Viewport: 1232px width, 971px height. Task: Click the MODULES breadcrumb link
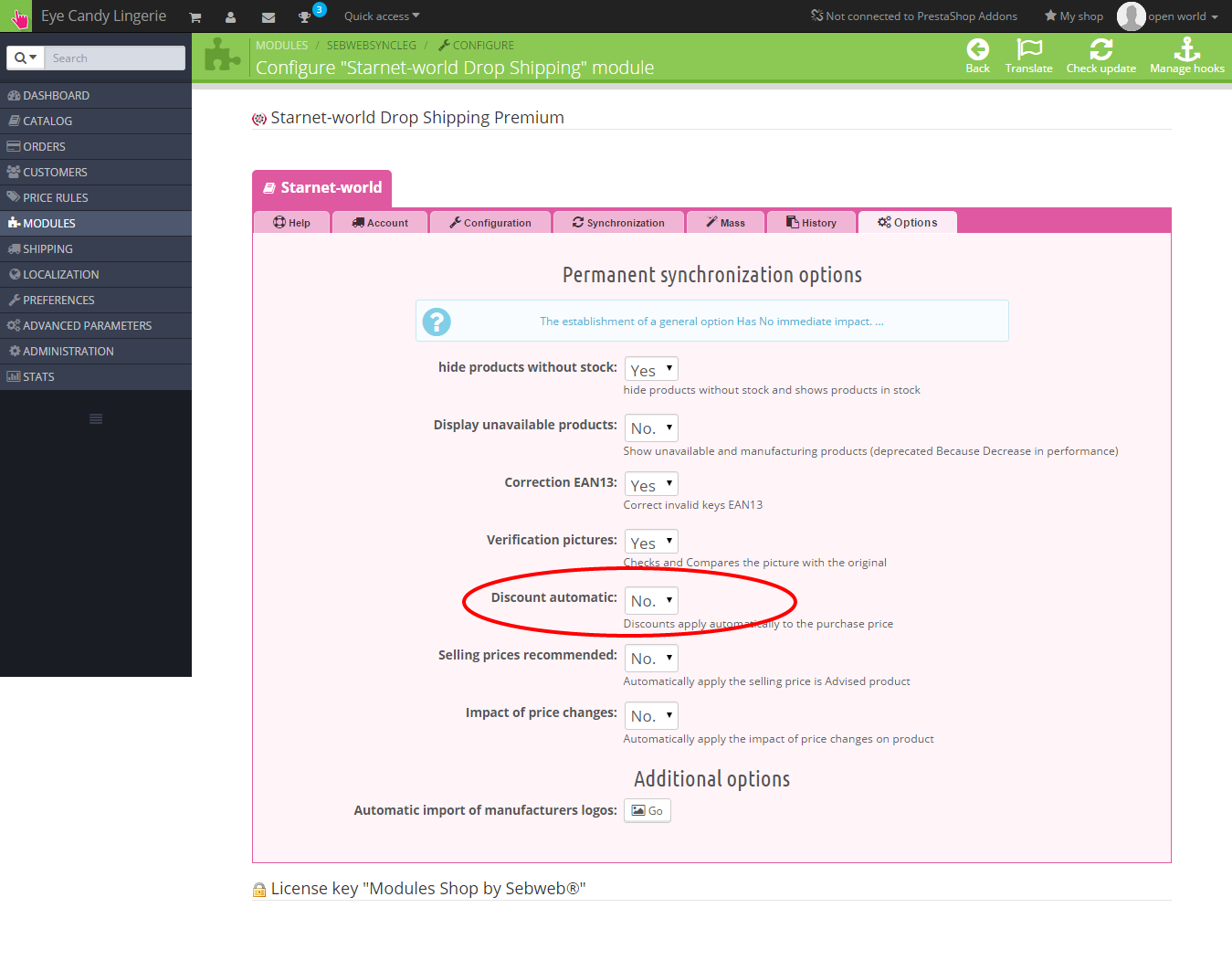[281, 45]
